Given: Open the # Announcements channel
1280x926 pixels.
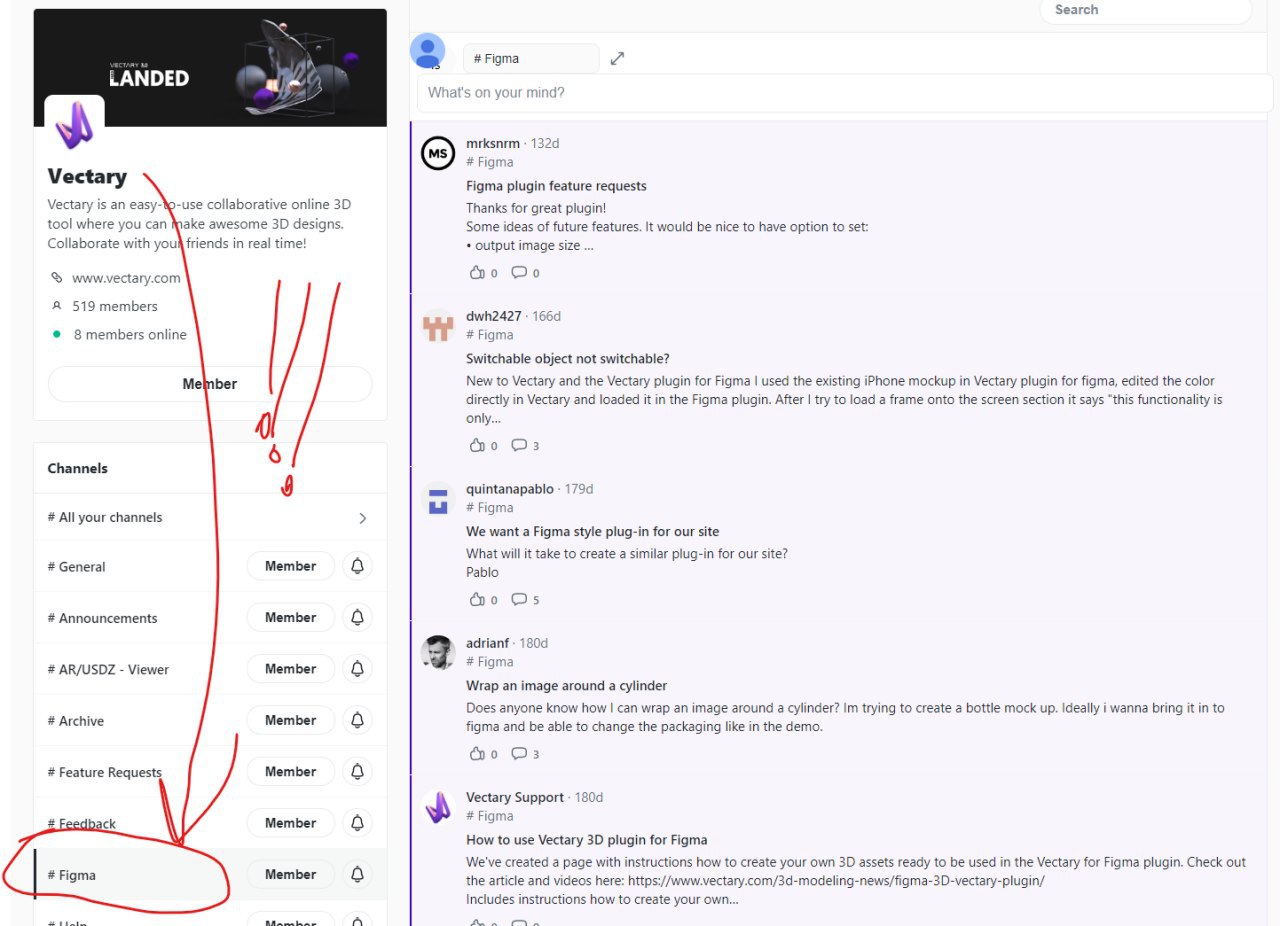Looking at the screenshot, I should point(102,618).
